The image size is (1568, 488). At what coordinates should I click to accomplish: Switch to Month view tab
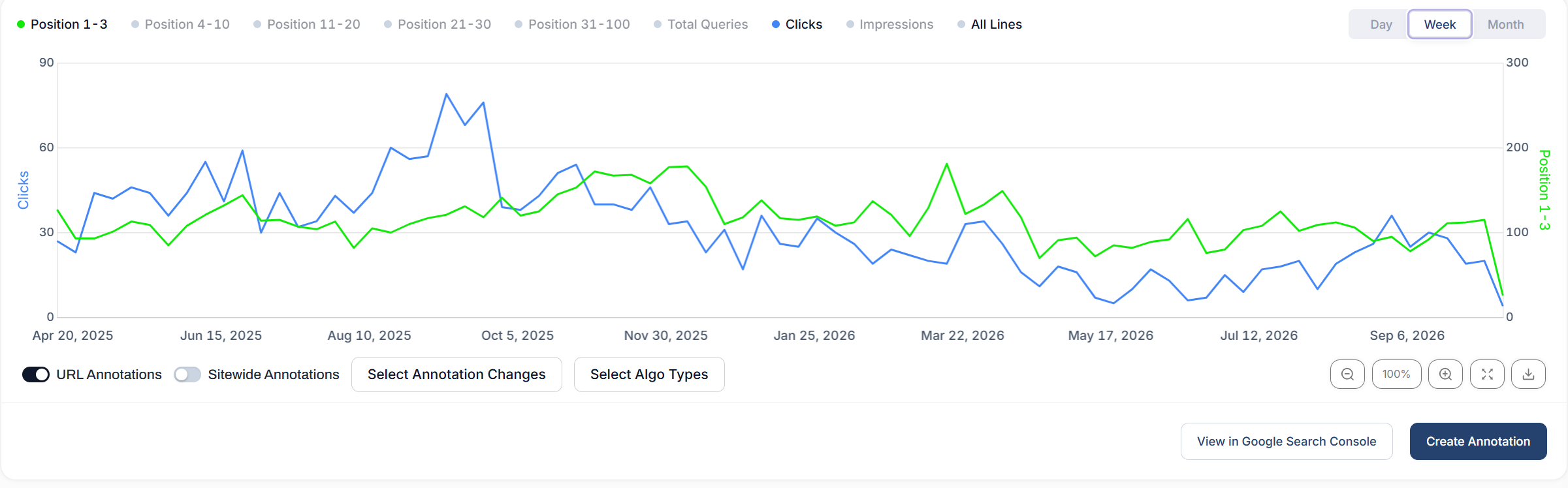1505,24
